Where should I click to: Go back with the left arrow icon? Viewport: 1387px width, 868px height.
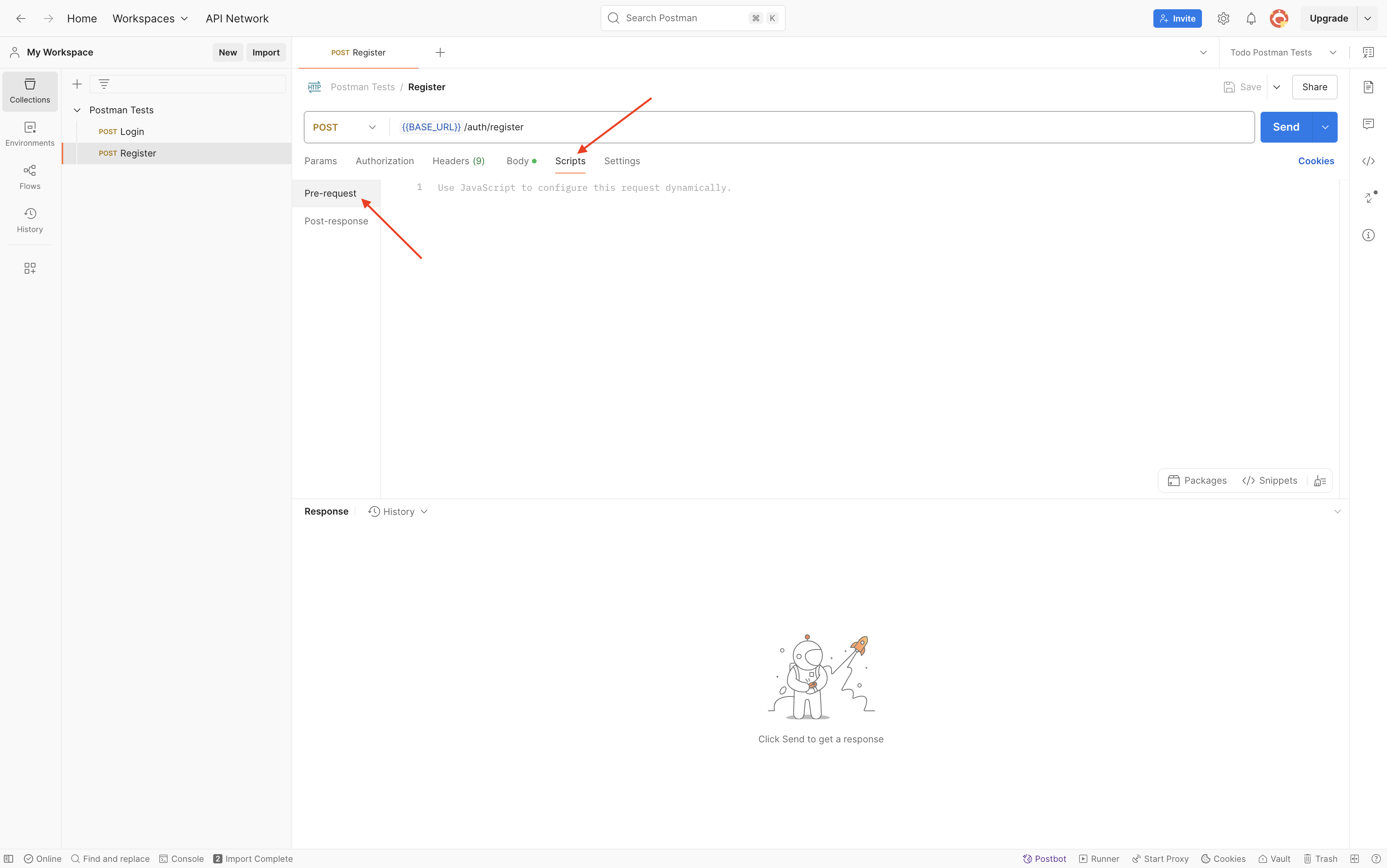point(21,19)
